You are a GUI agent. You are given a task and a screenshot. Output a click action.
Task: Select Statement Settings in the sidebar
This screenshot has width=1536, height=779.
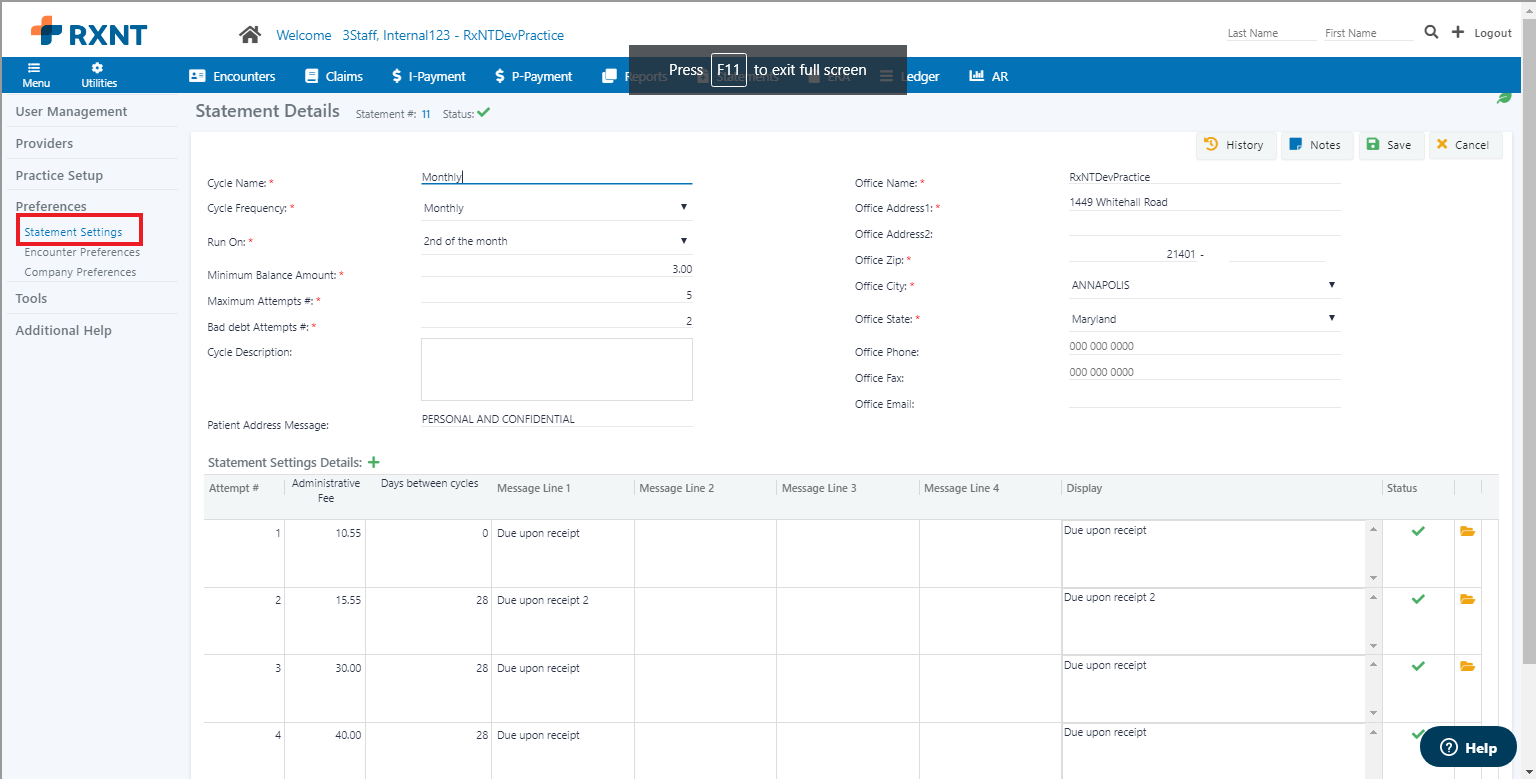click(x=73, y=232)
